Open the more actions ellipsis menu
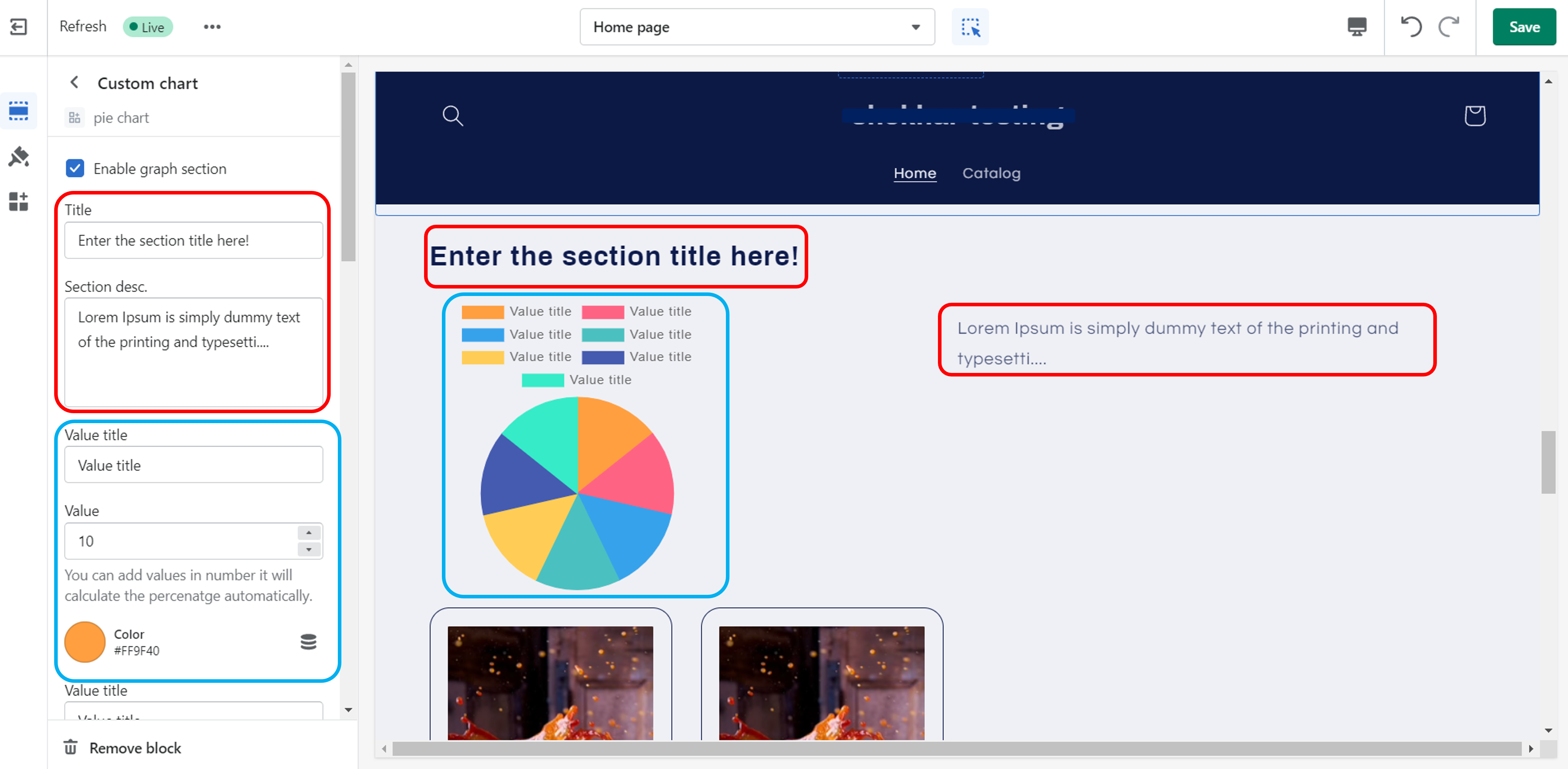The width and height of the screenshot is (1568, 769). pyautogui.click(x=212, y=27)
